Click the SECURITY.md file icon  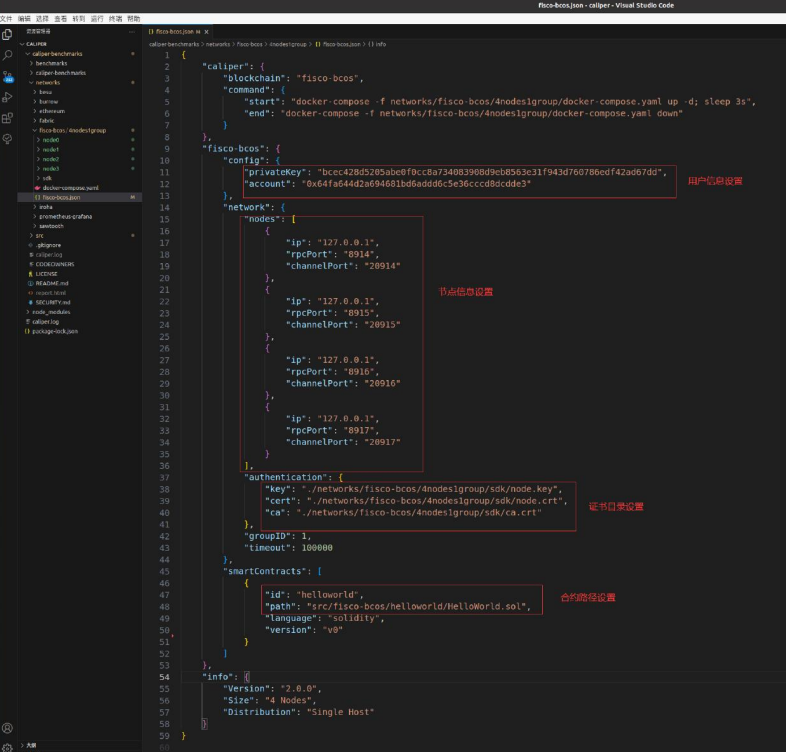[x=31, y=302]
